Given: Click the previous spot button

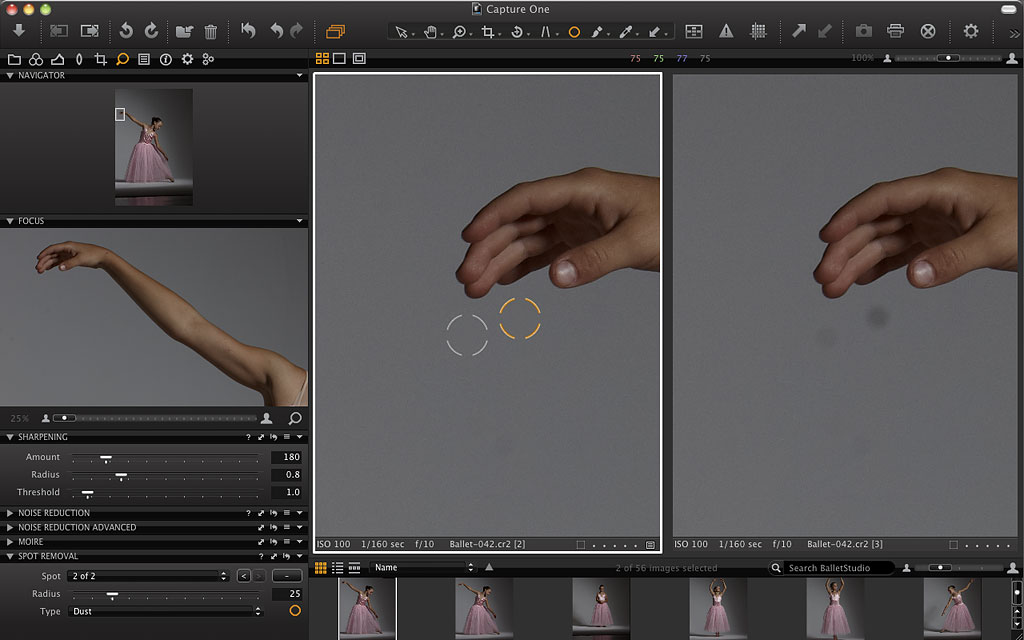Looking at the screenshot, I should [x=243, y=576].
